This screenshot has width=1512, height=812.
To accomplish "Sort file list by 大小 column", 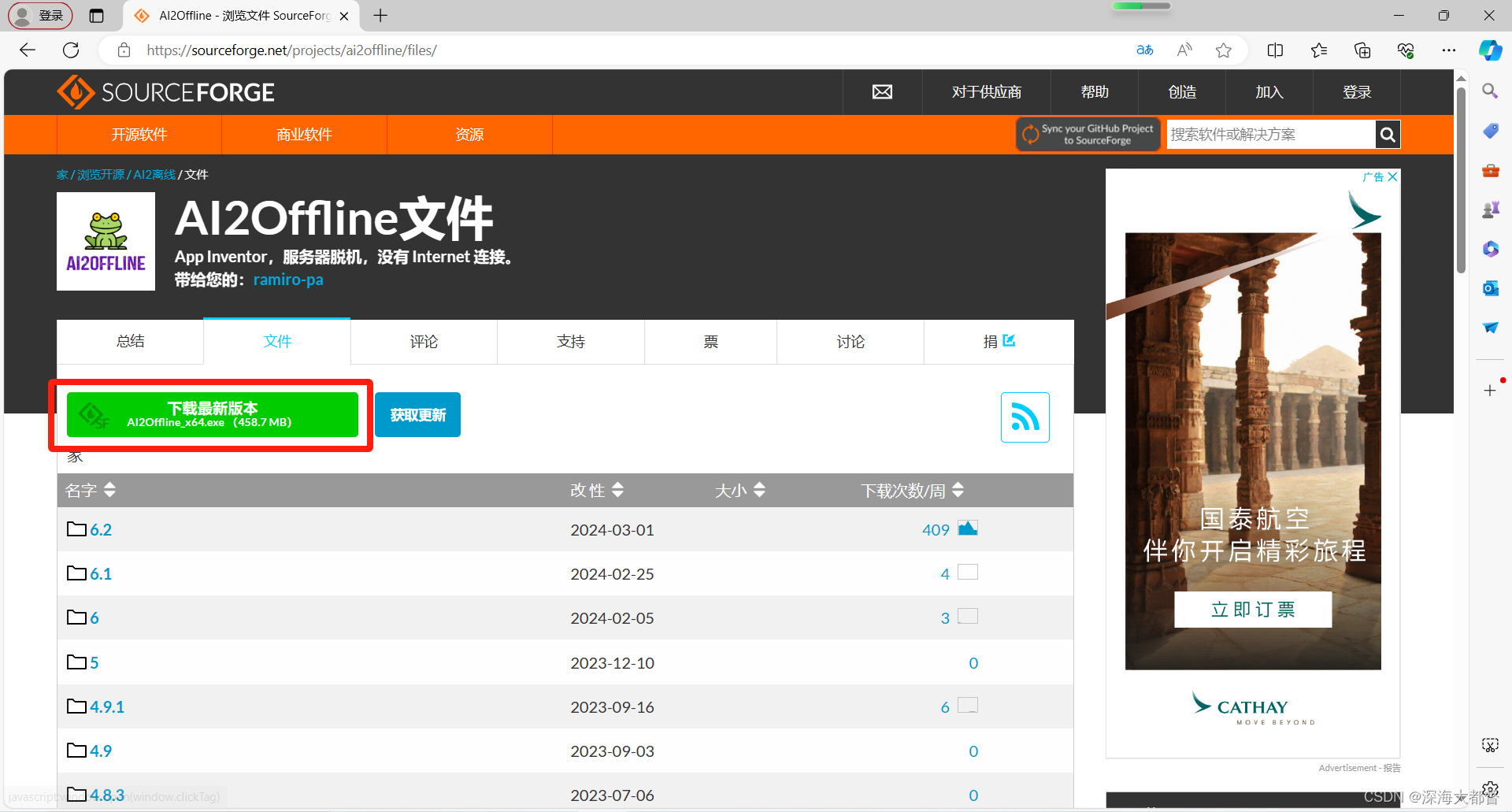I will (x=740, y=490).
